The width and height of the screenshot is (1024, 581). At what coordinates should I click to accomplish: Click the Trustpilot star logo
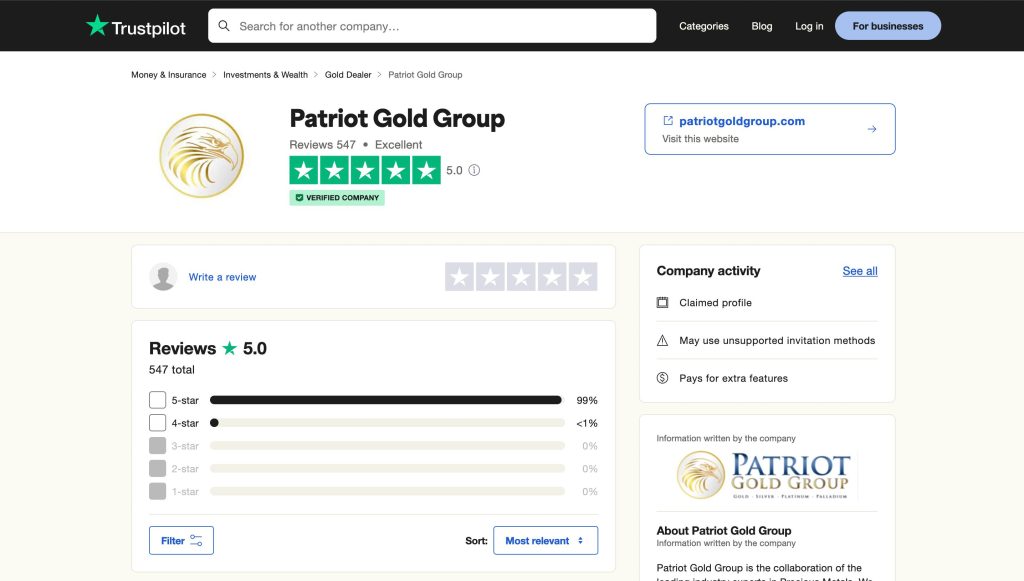97,26
